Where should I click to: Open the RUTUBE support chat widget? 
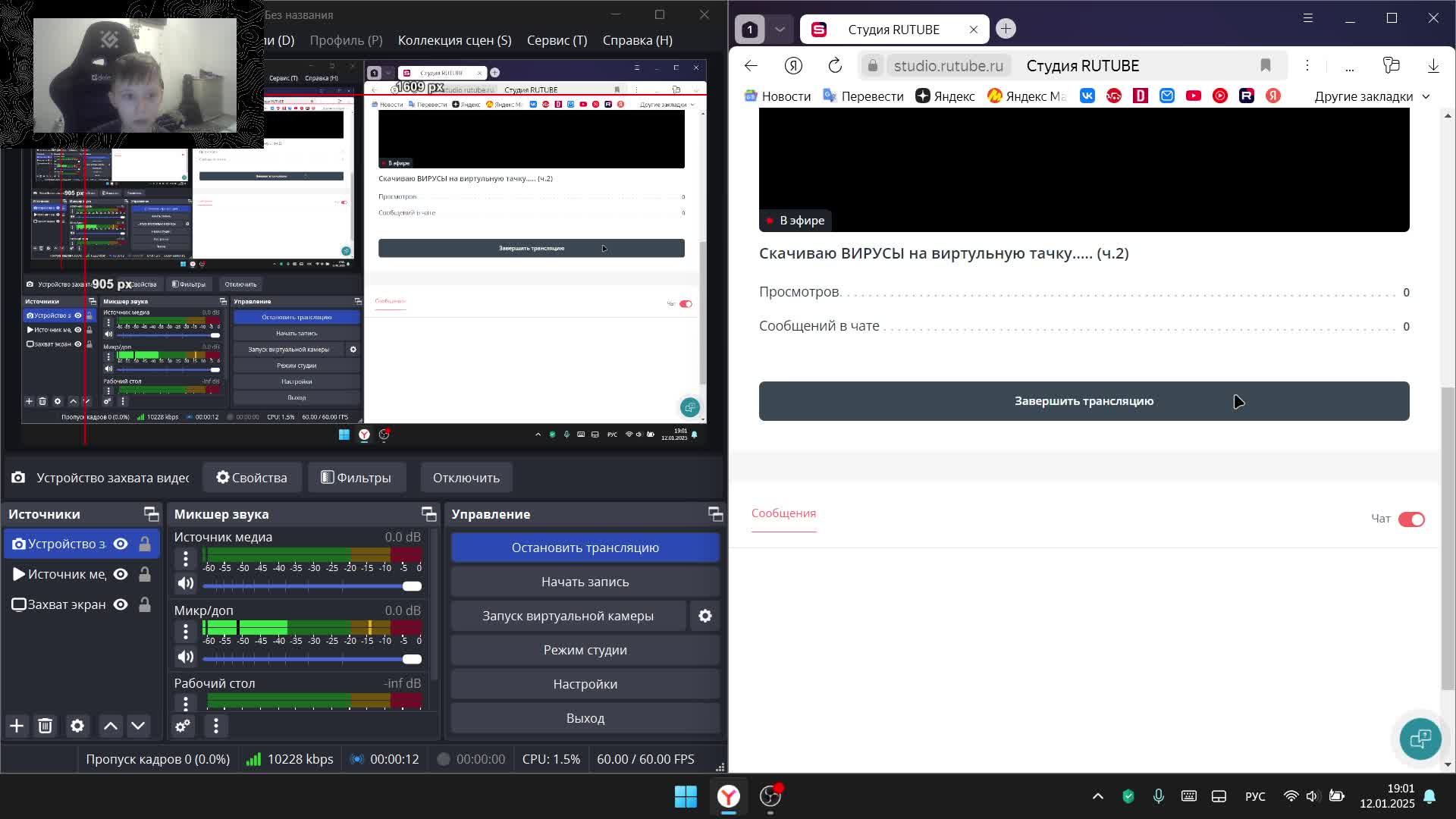[x=1420, y=739]
